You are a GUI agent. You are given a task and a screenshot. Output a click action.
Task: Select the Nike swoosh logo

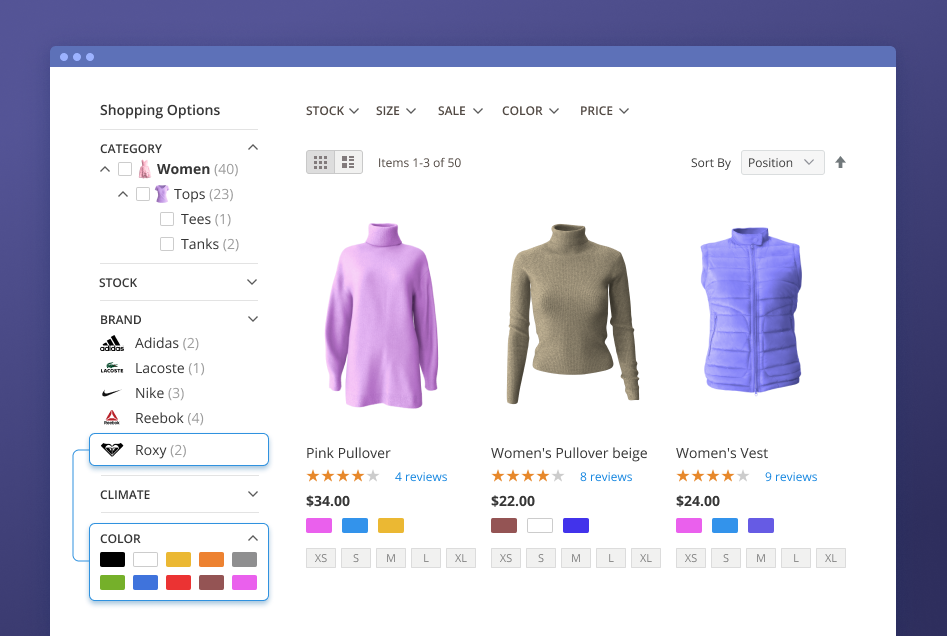(112, 394)
